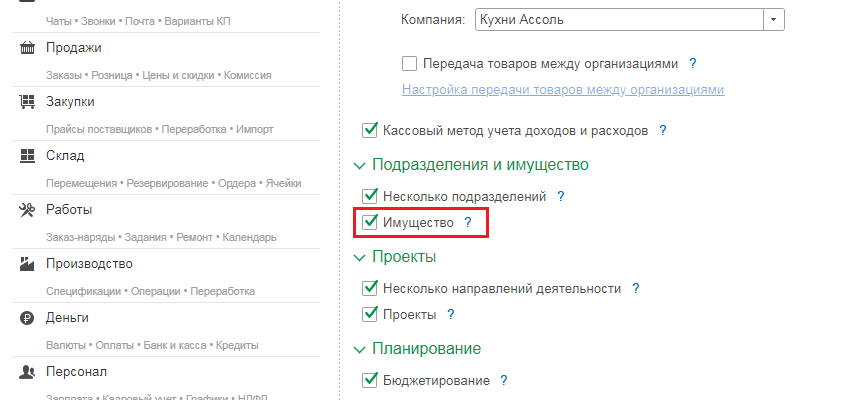Open Работы via the tools icon
The height and width of the screenshot is (400, 863).
coord(27,210)
